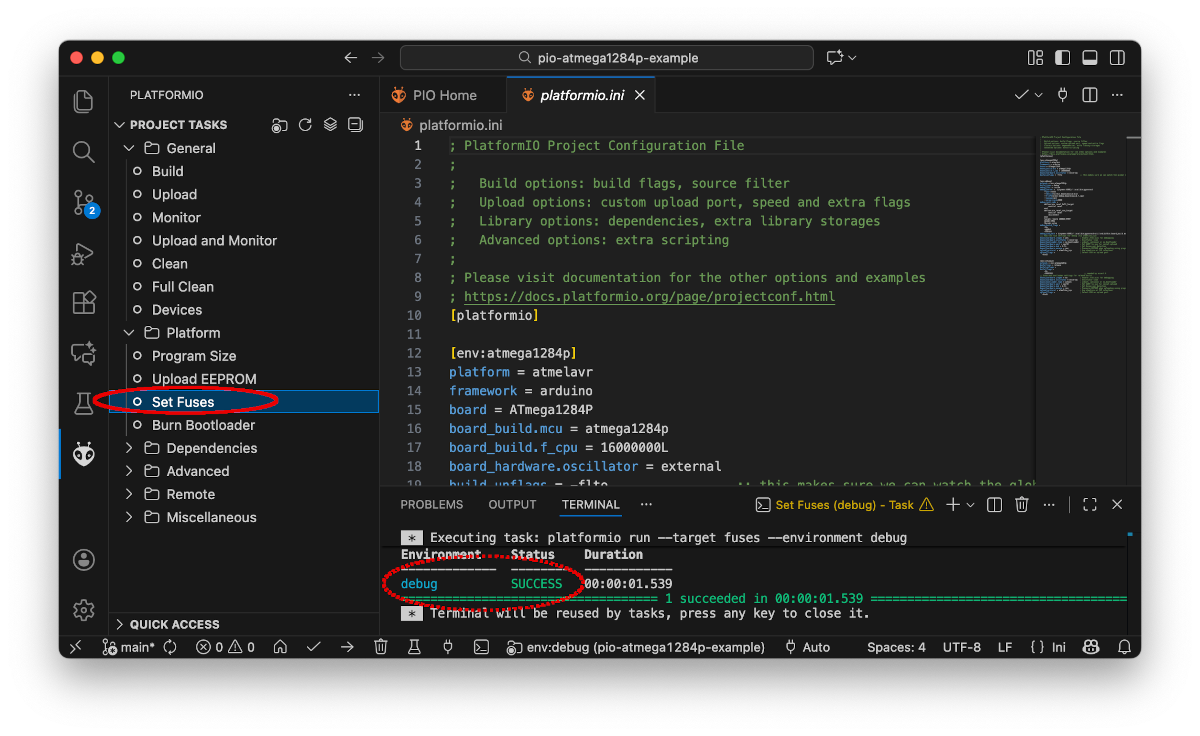Open the Manage gear in activity bar

(x=84, y=609)
